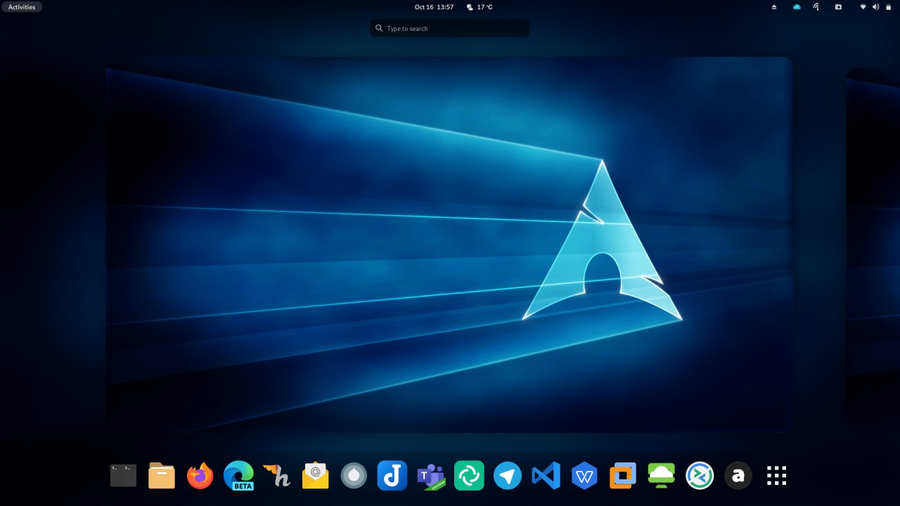This screenshot has height=506, width=900.
Task: Click the Activities button
Action: (x=22, y=7)
